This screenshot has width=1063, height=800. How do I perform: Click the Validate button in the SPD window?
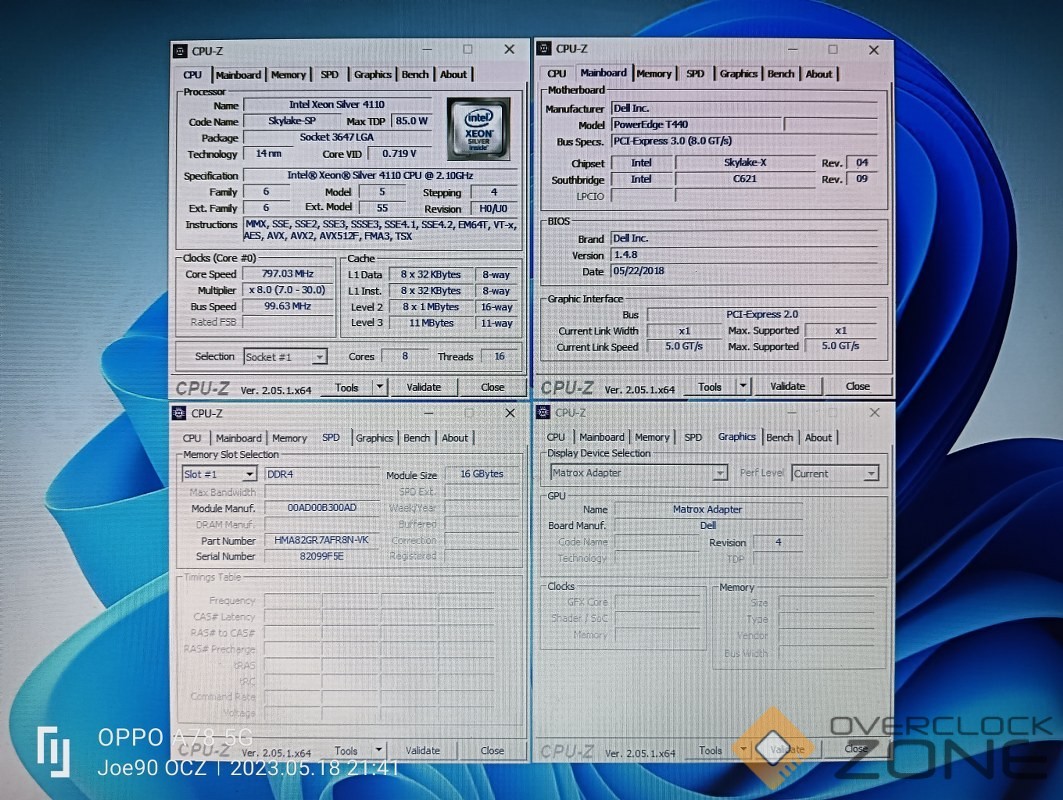pyautogui.click(x=422, y=751)
